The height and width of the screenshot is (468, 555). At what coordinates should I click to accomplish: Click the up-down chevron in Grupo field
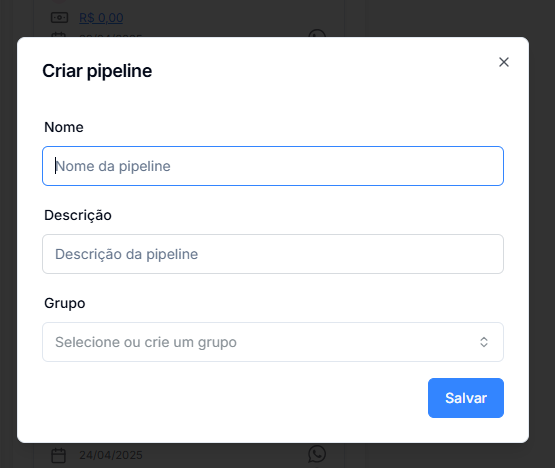(484, 342)
